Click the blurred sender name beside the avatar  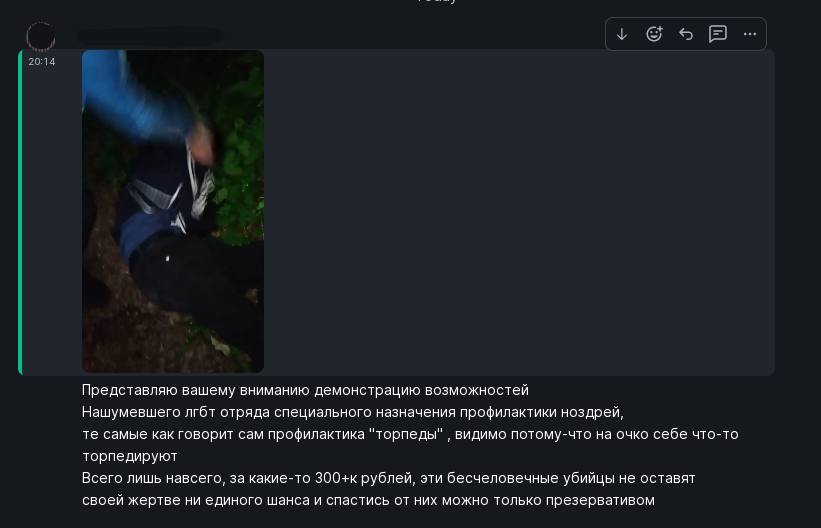(150, 36)
